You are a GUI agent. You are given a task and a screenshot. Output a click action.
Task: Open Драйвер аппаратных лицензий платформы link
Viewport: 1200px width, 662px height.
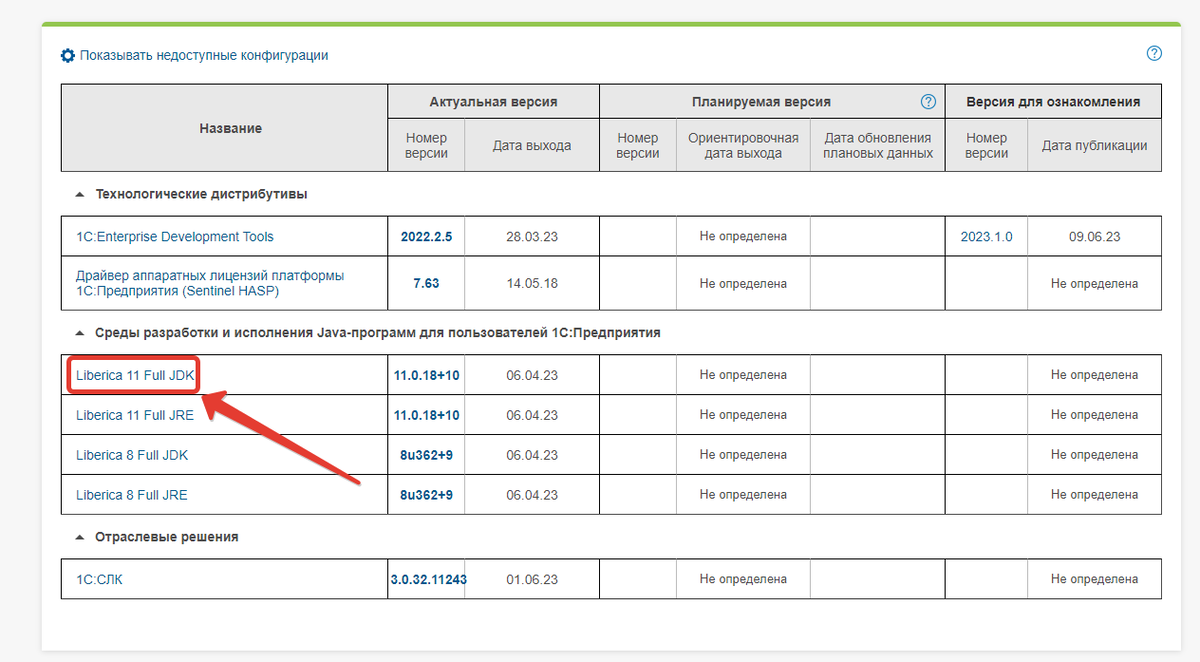coord(210,283)
